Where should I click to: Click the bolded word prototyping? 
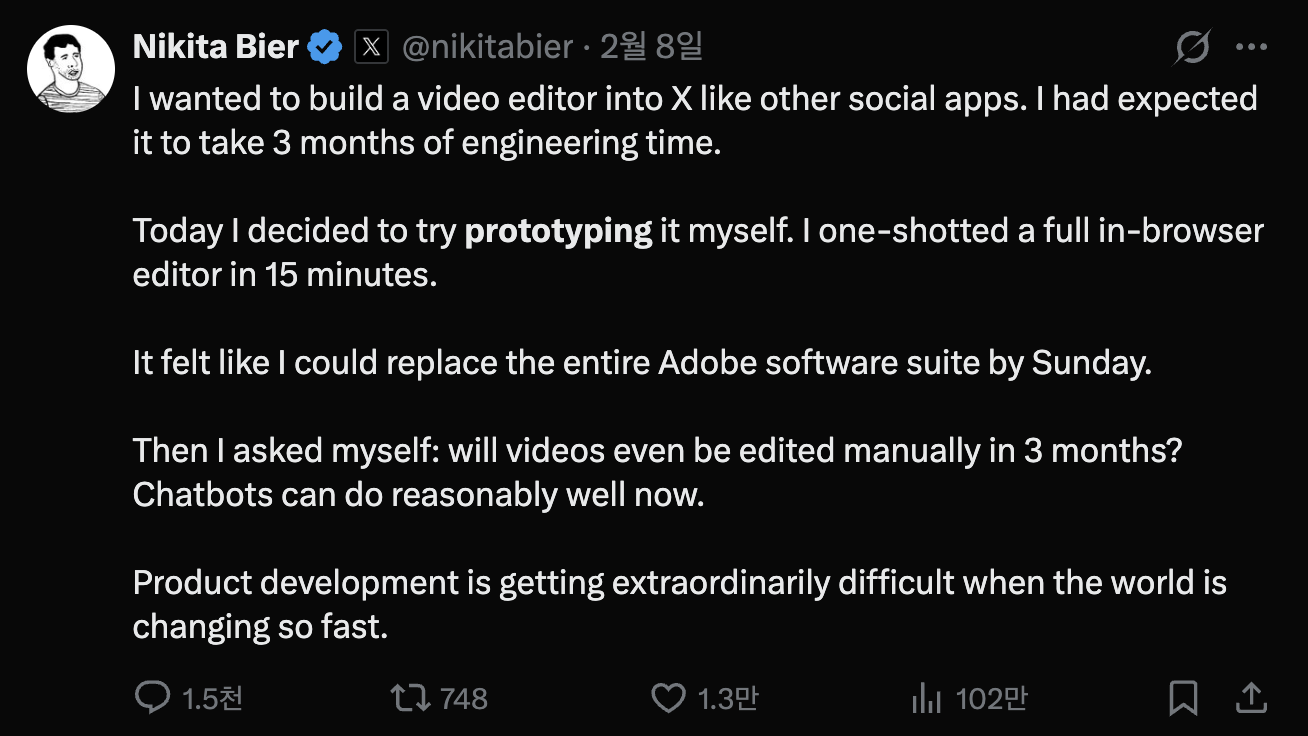point(559,231)
